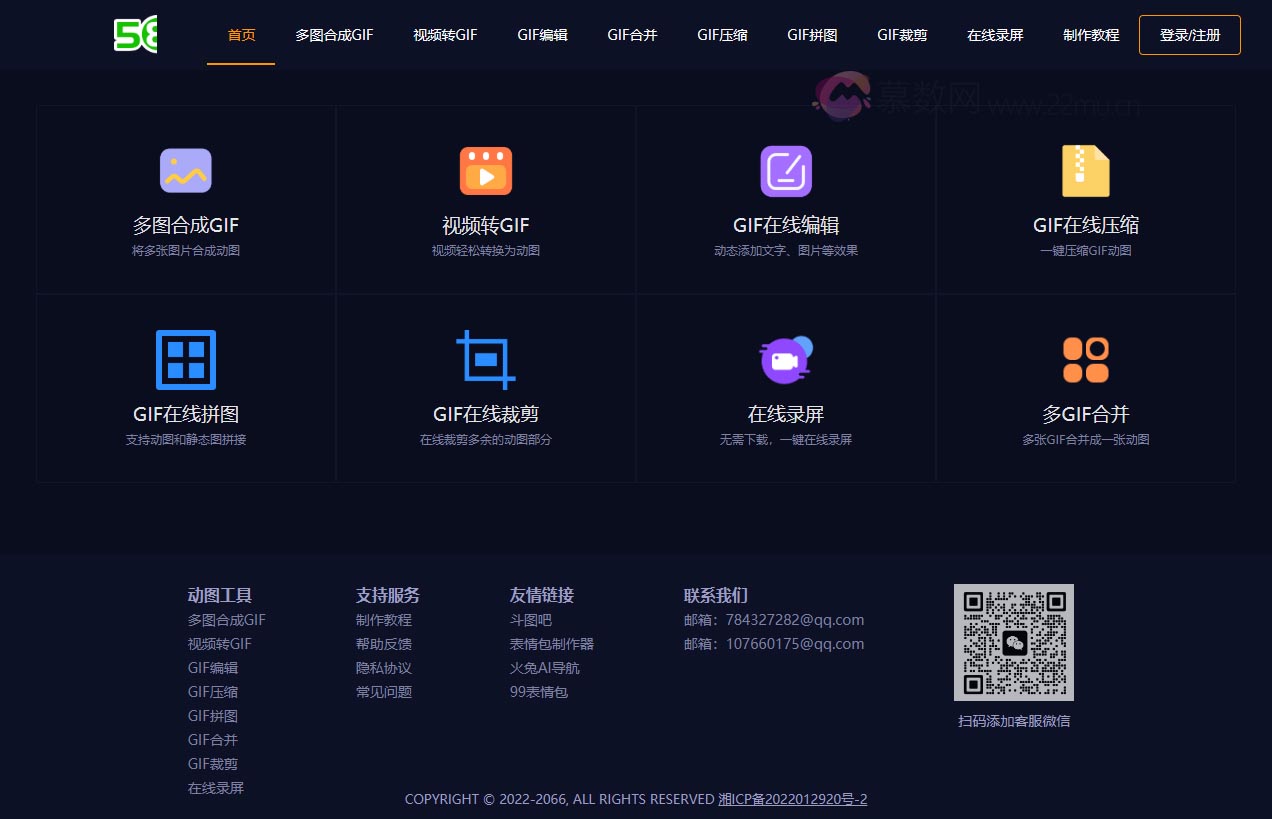Screen dimensions: 1272x819
Task: Open the 多GIF合并 orange squares icon
Action: point(1086,360)
